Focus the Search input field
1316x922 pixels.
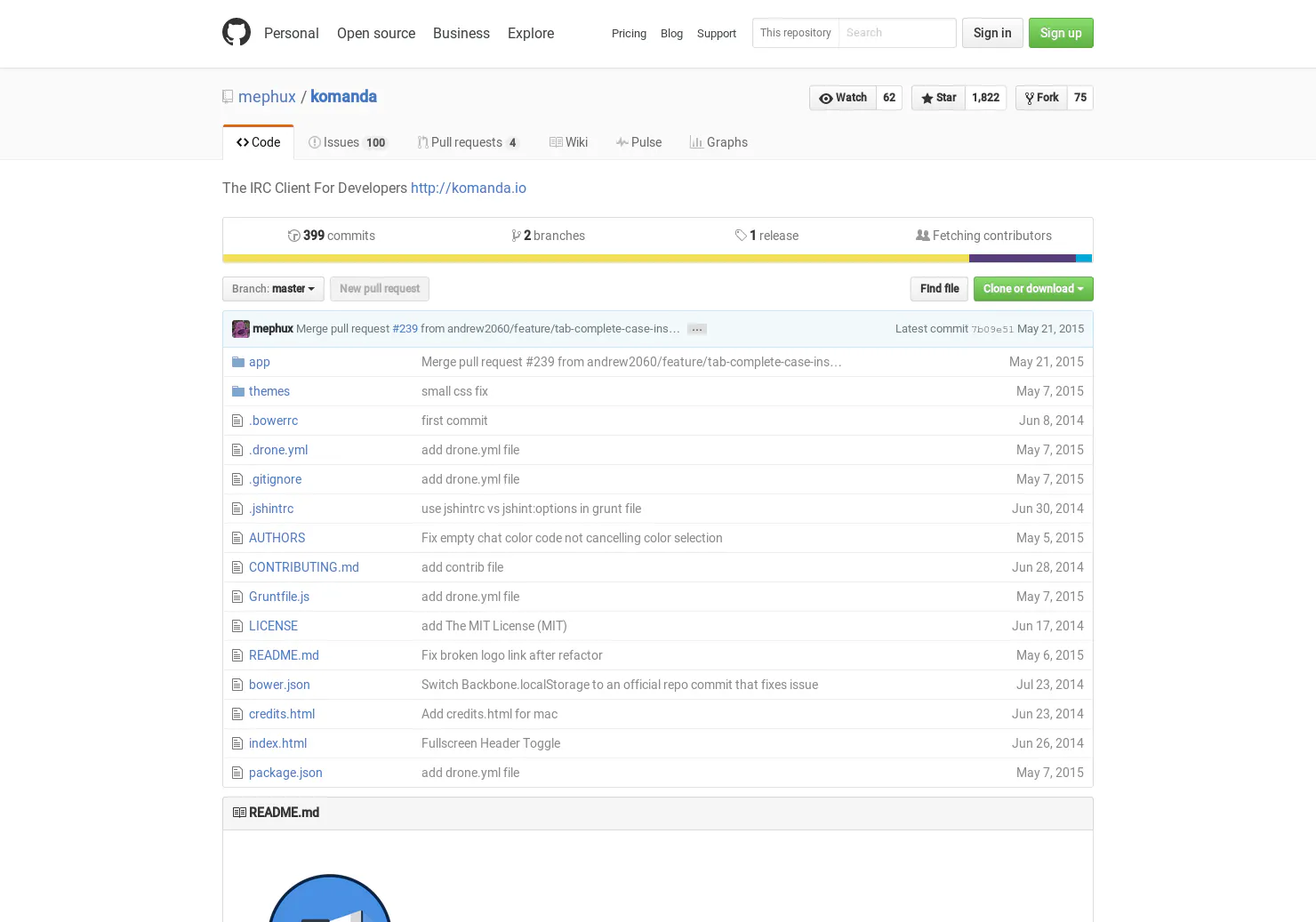tap(897, 33)
